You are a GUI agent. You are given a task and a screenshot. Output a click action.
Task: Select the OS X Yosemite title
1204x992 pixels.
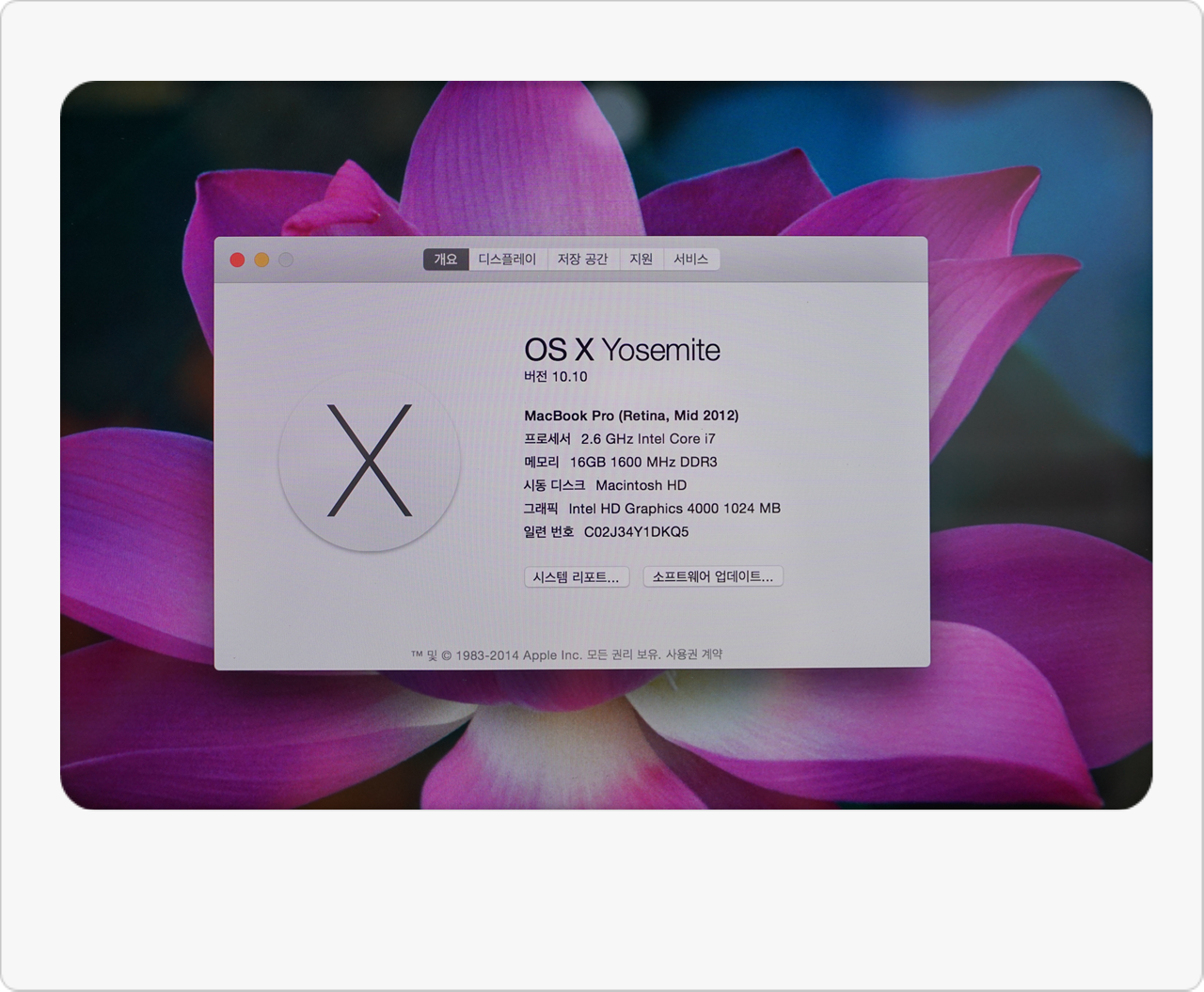point(622,350)
